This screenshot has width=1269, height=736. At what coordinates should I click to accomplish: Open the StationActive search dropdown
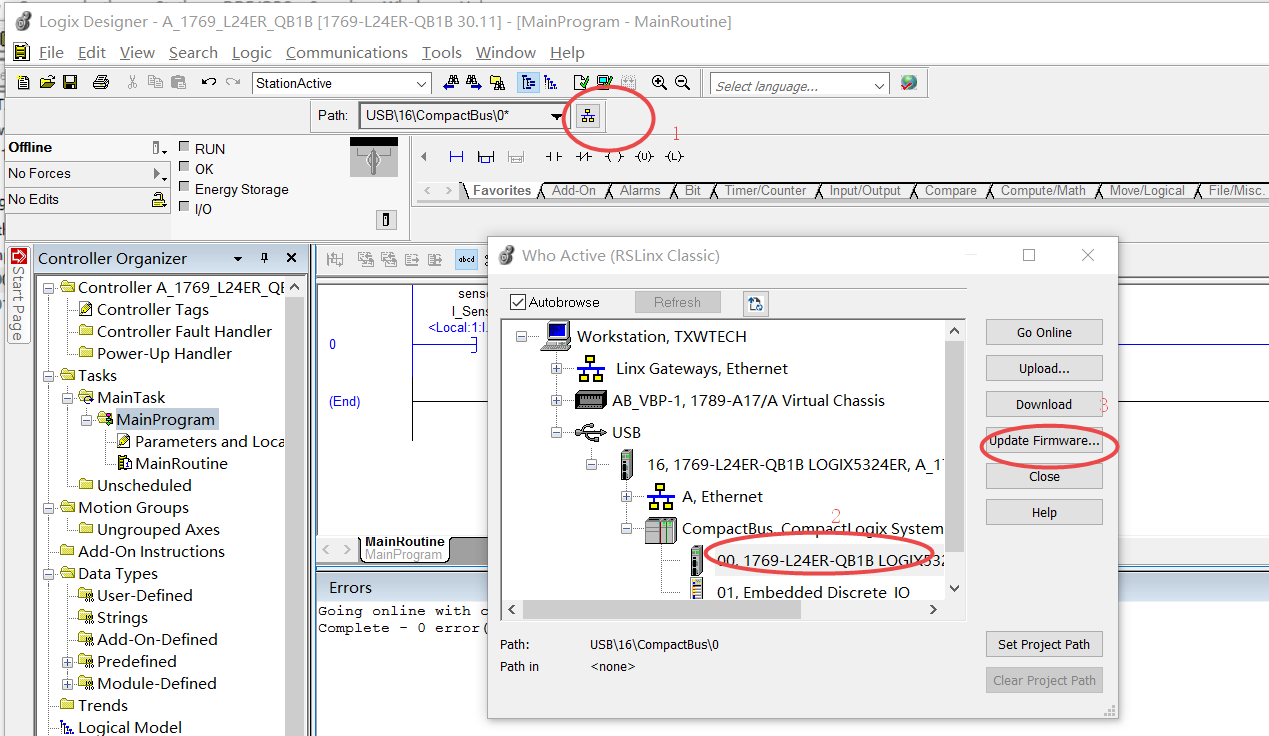pos(422,84)
